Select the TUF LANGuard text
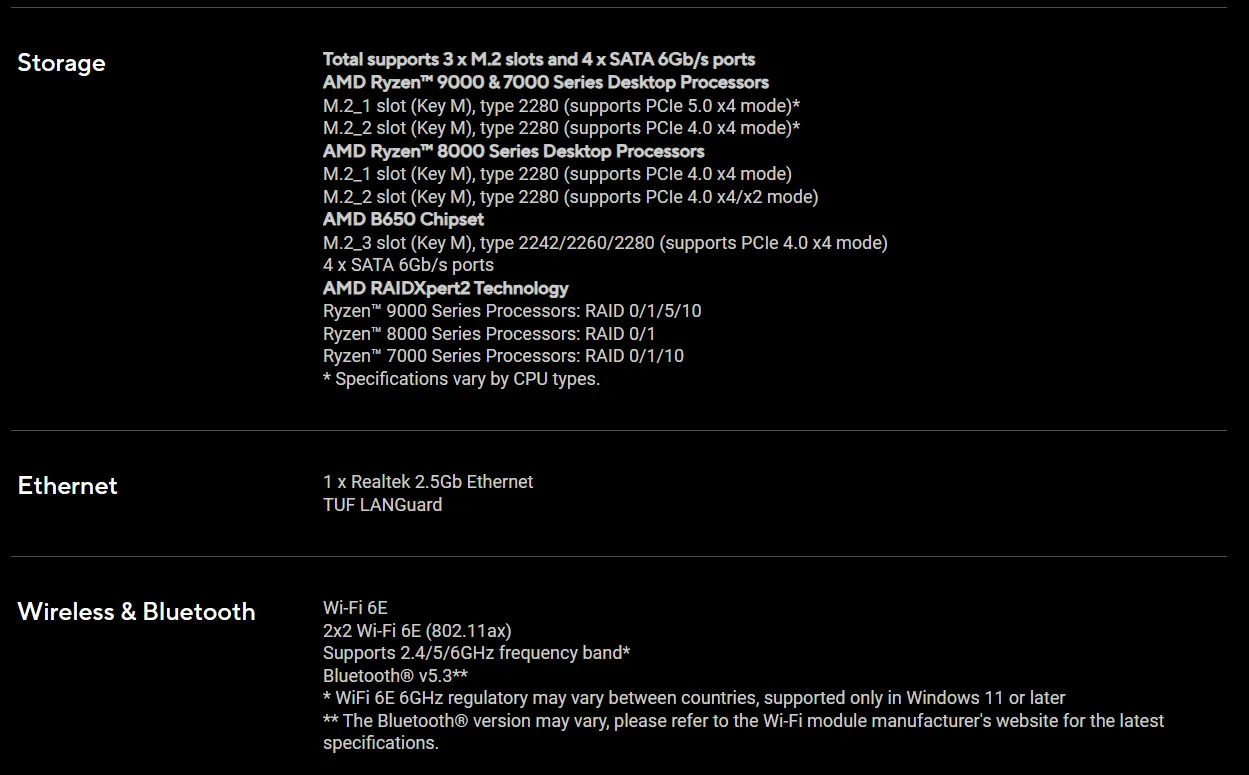The width and height of the screenshot is (1249, 775). point(382,505)
